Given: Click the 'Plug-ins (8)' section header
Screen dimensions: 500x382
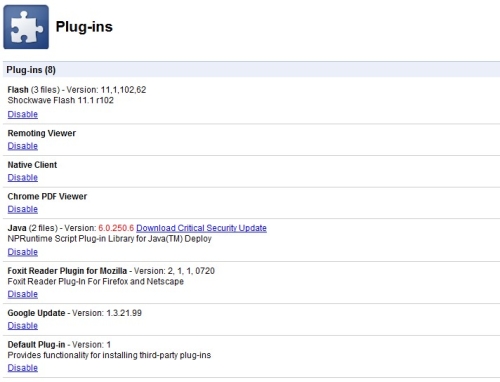Looking at the screenshot, I should [251, 70].
